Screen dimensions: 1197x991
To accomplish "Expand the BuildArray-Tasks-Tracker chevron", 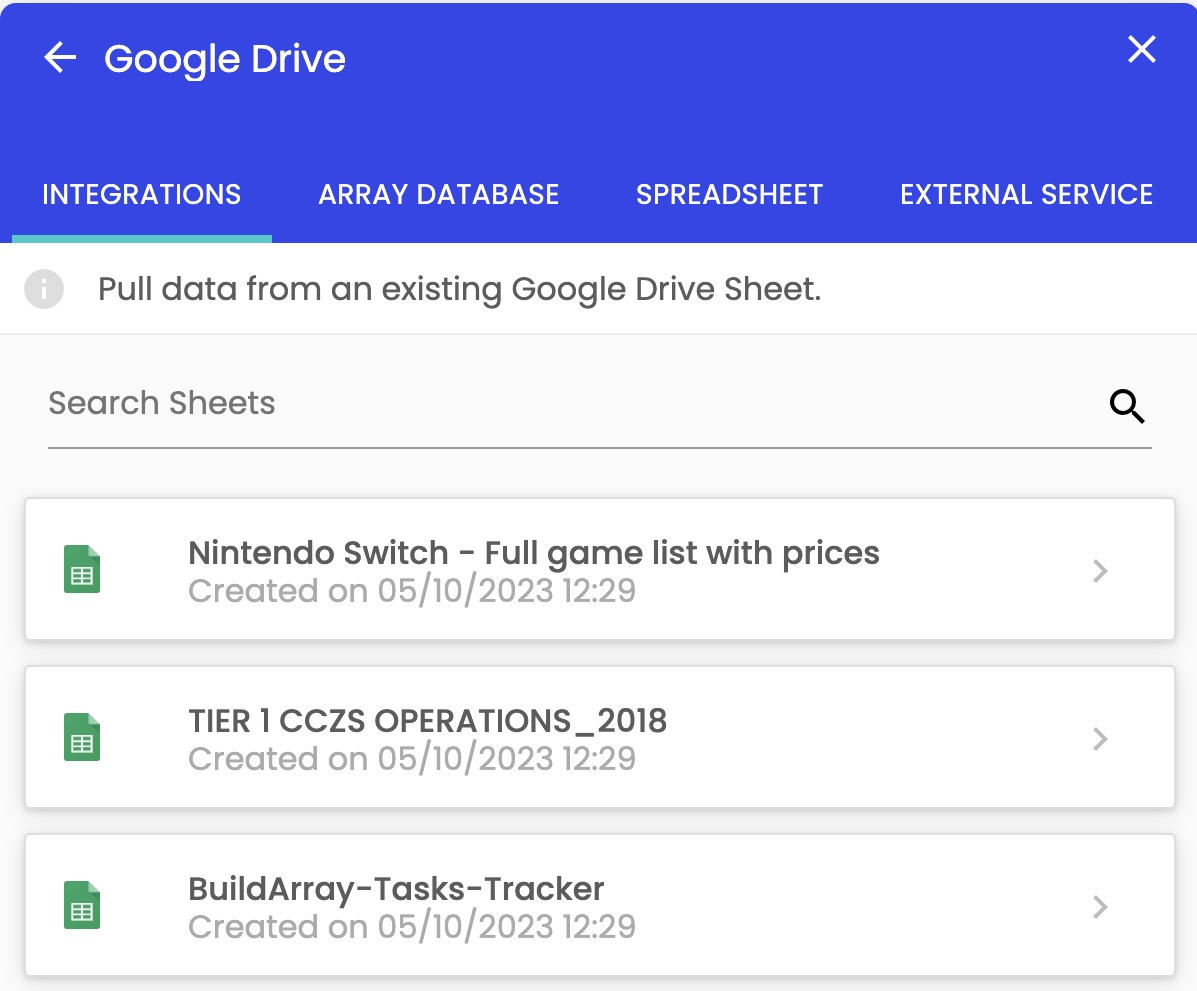I will pyautogui.click(x=1099, y=907).
